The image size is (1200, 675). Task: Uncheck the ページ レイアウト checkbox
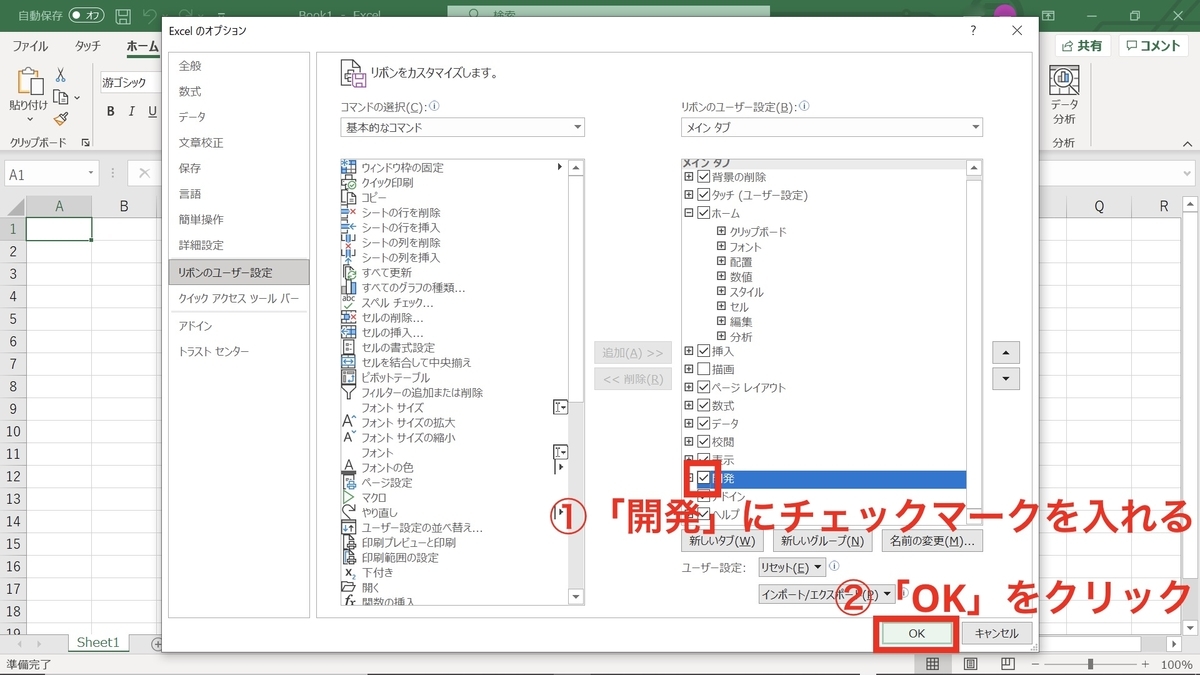pyautogui.click(x=704, y=387)
